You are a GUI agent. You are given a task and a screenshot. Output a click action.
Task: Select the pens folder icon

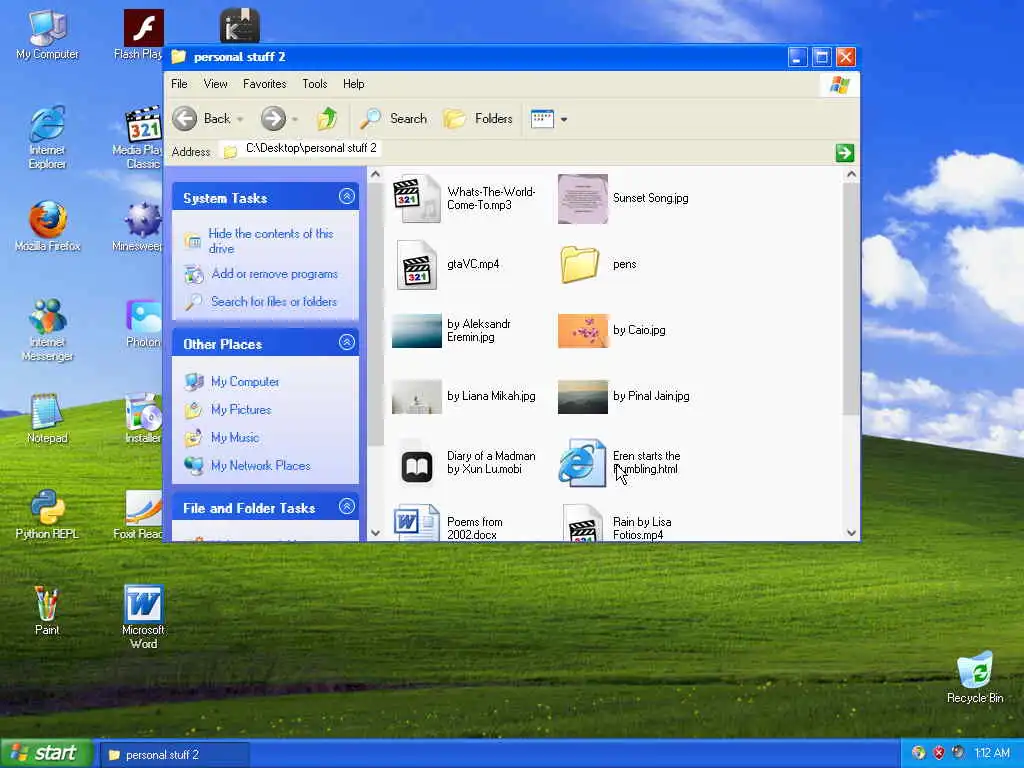click(x=580, y=264)
